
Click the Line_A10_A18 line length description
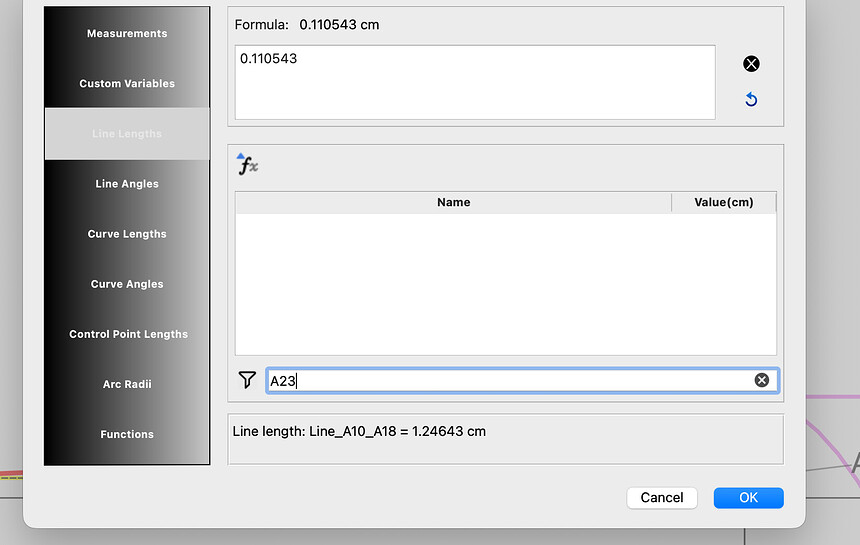[359, 432]
